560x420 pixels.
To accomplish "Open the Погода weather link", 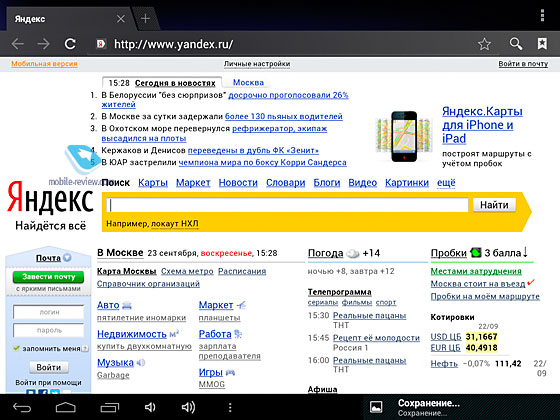I will (325, 253).
